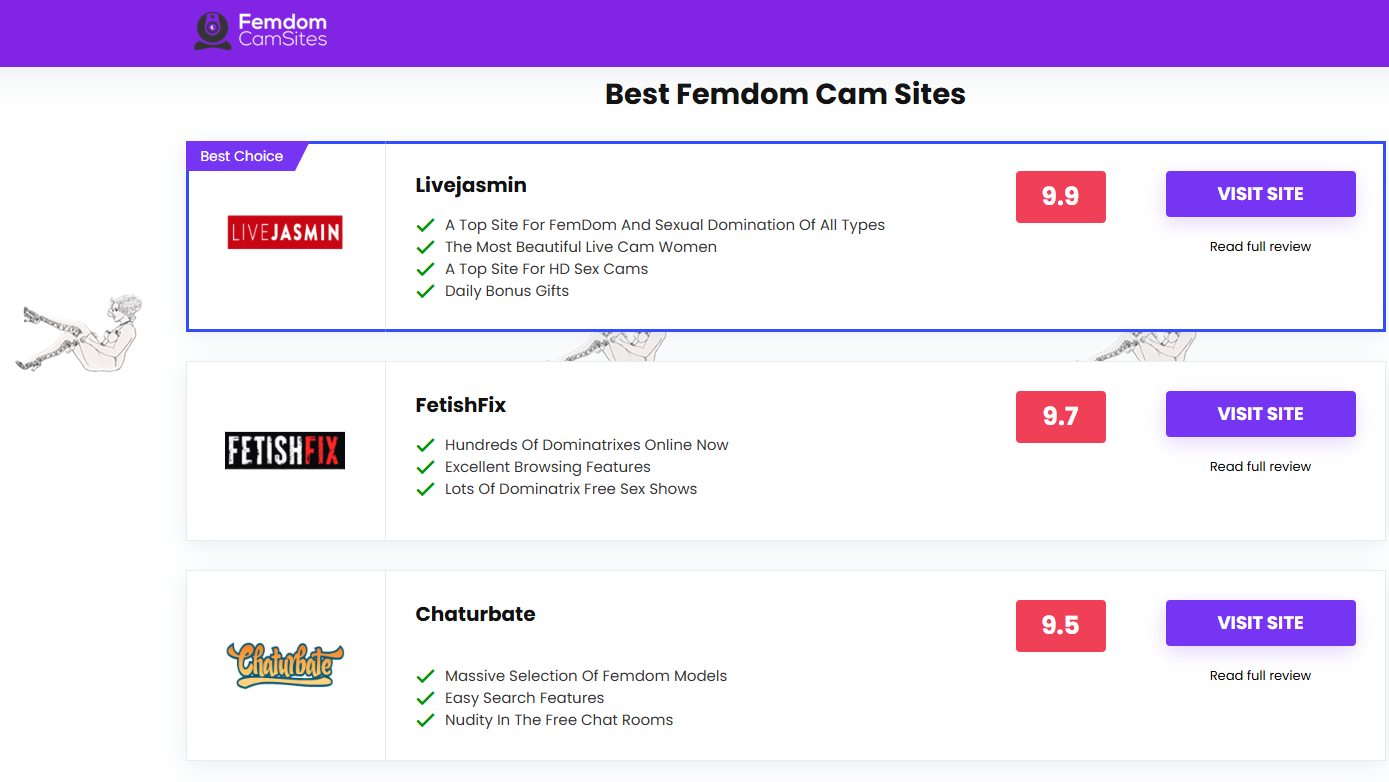Read the full Chaturbate review
The height and width of the screenshot is (782, 1389).
click(x=1260, y=676)
